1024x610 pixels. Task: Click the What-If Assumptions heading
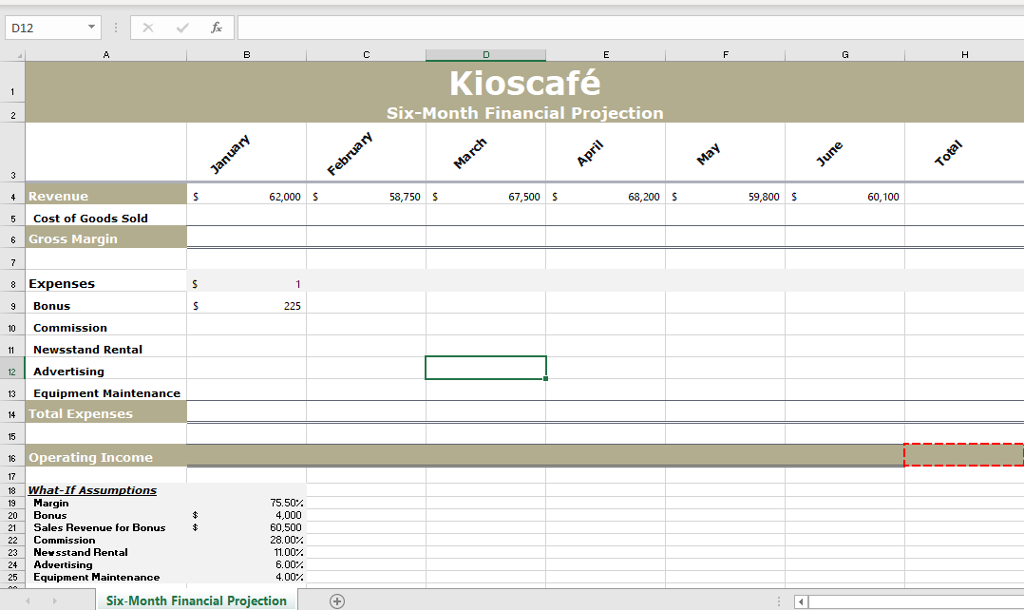click(x=92, y=490)
